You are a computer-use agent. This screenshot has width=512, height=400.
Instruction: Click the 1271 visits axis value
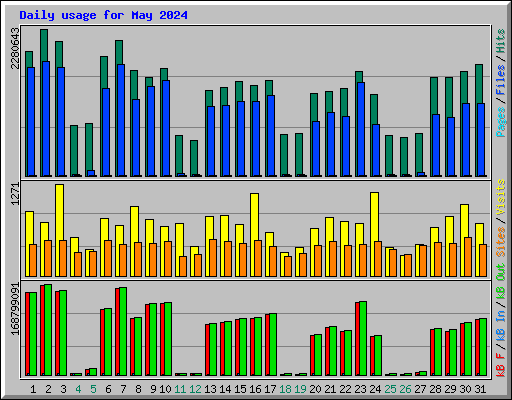[x=15, y=194]
